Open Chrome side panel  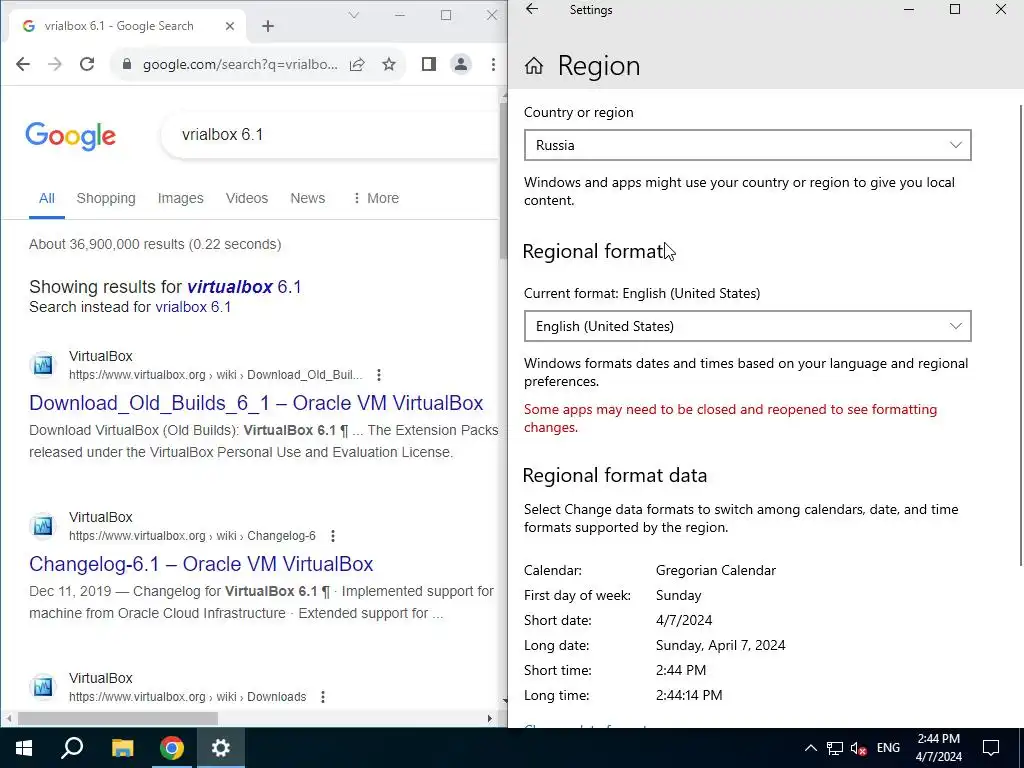[428, 64]
